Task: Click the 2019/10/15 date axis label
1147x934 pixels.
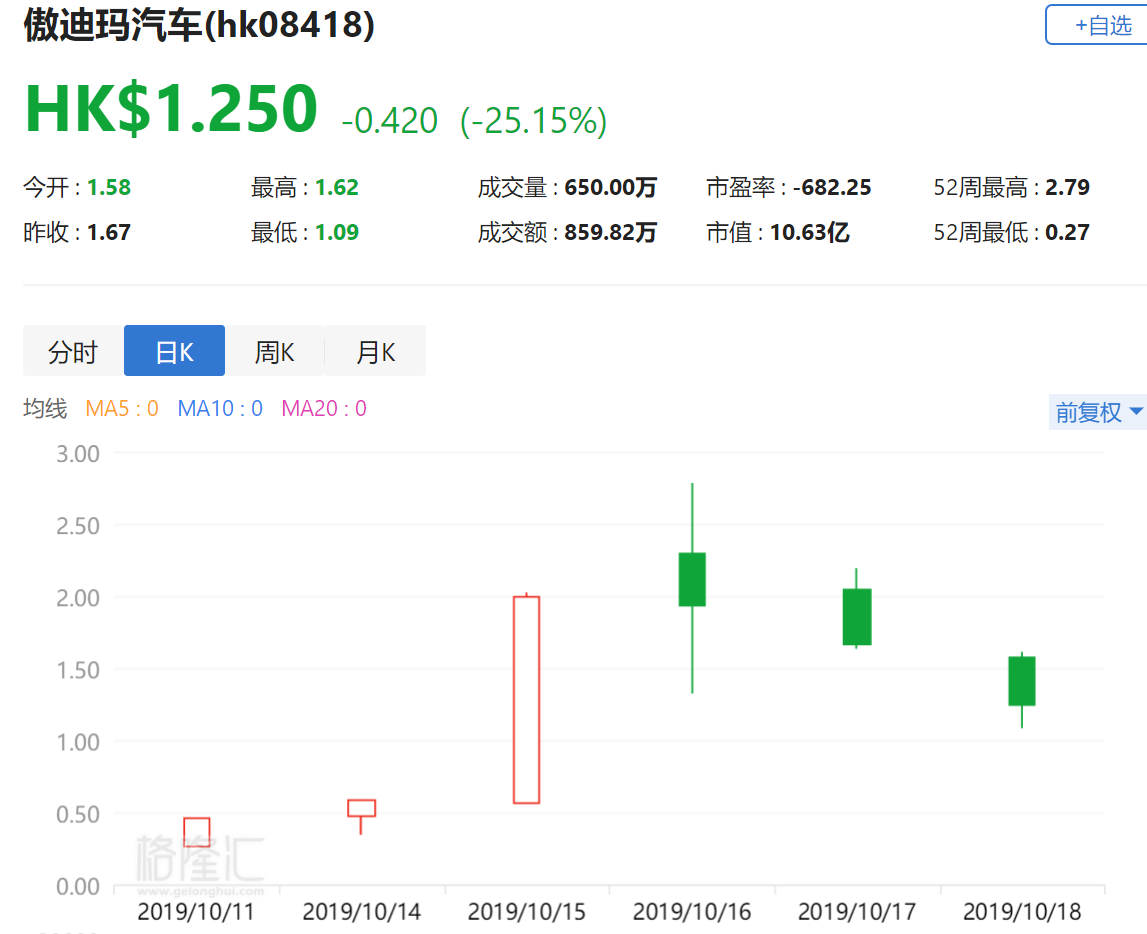Action: click(527, 912)
